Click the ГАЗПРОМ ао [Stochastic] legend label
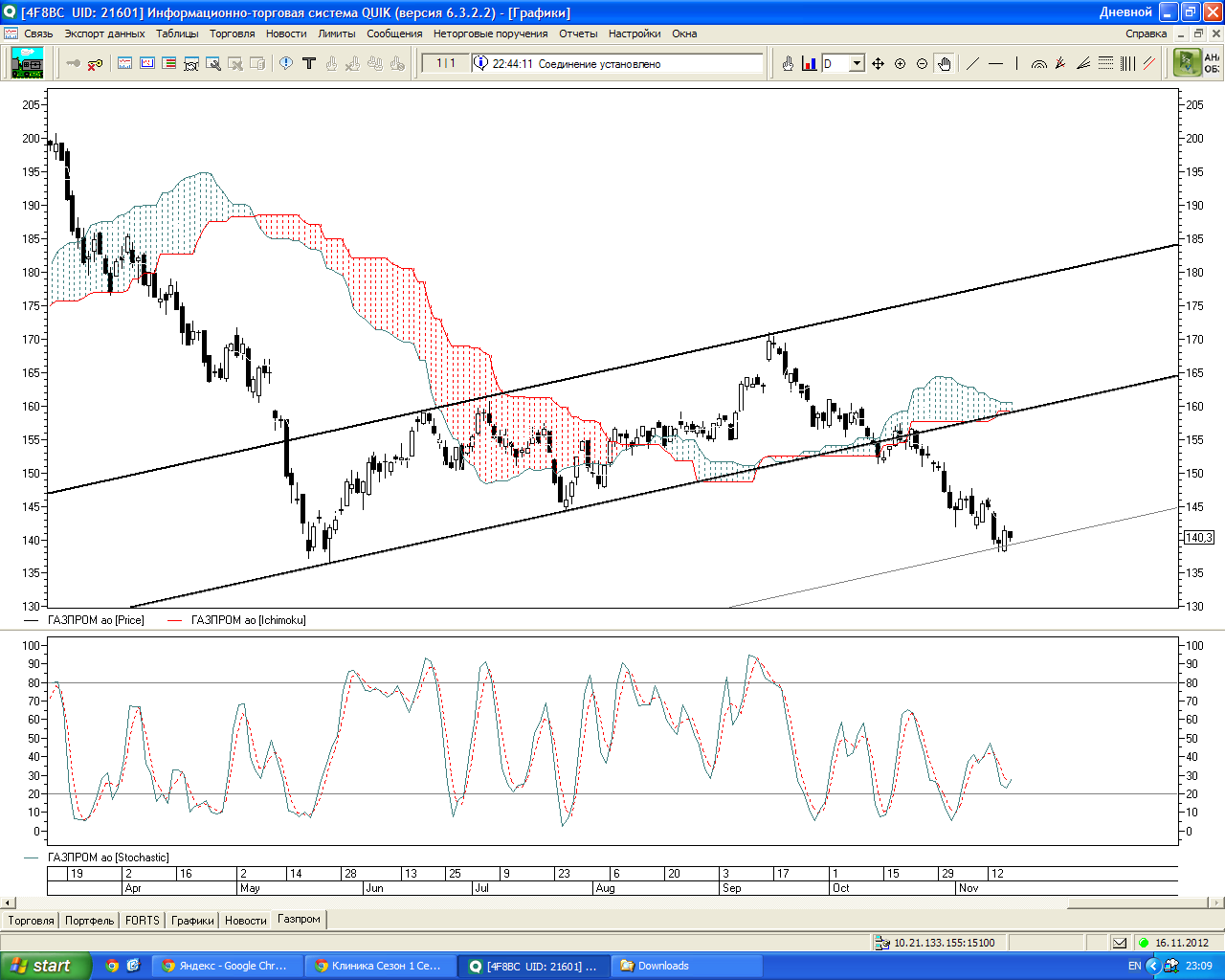 (x=108, y=857)
